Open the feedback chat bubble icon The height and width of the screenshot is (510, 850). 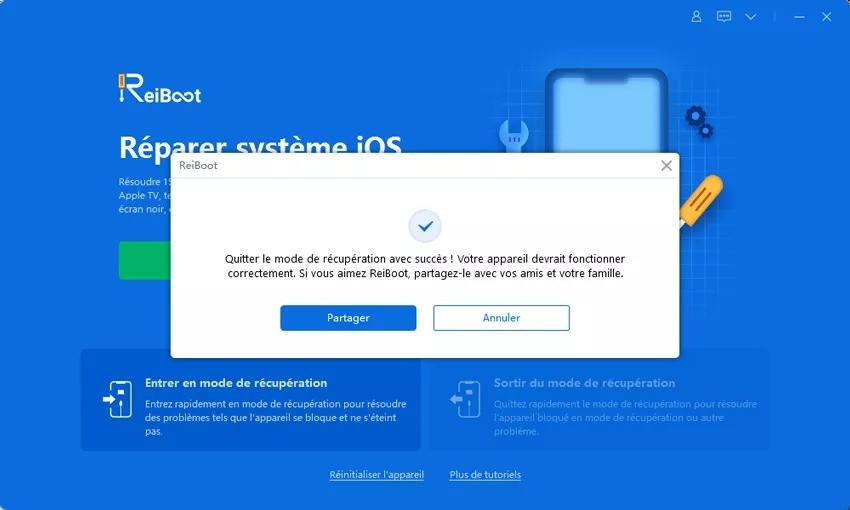coord(724,17)
